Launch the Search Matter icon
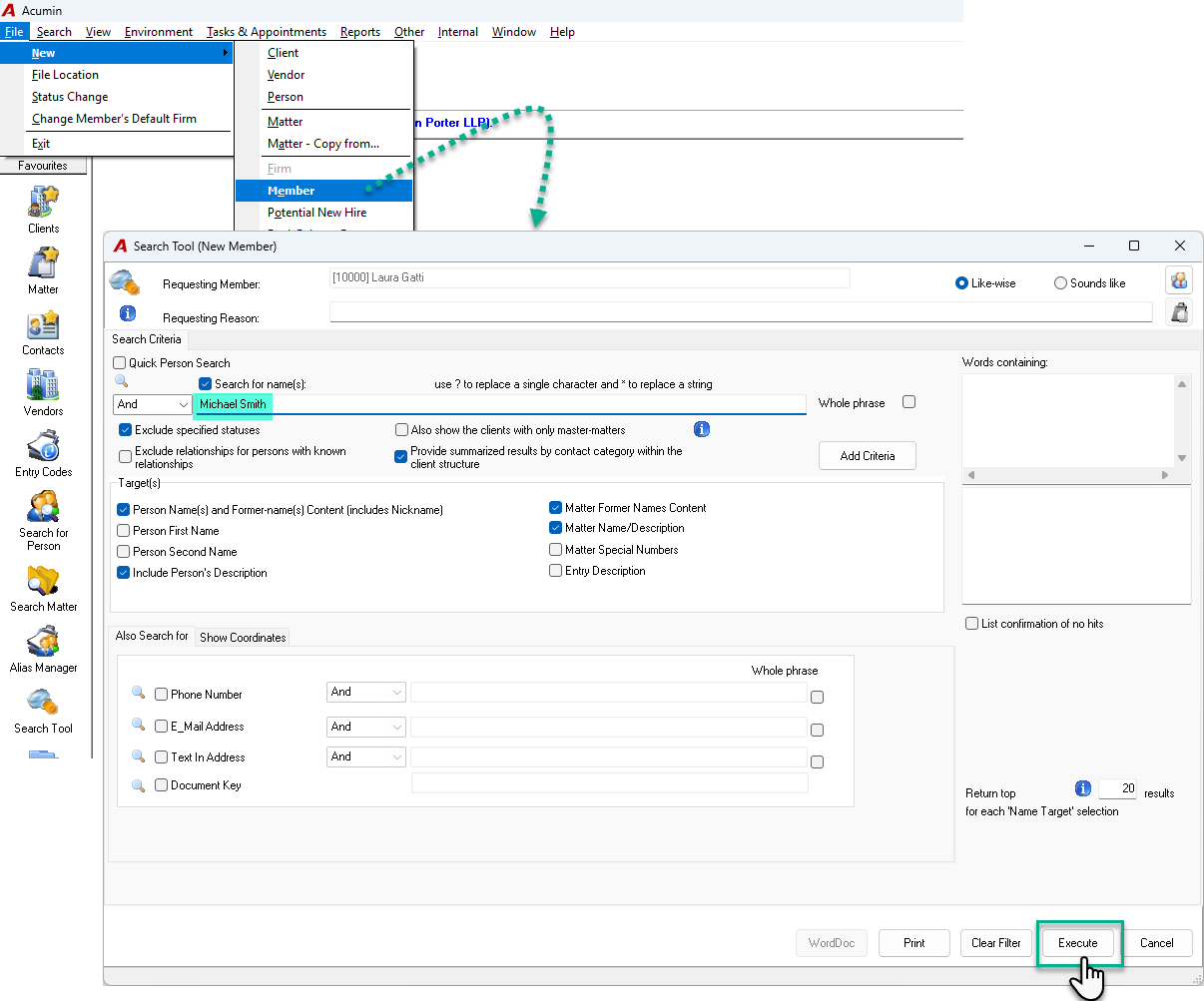This screenshot has height=1001, width=1204. pos(44,581)
